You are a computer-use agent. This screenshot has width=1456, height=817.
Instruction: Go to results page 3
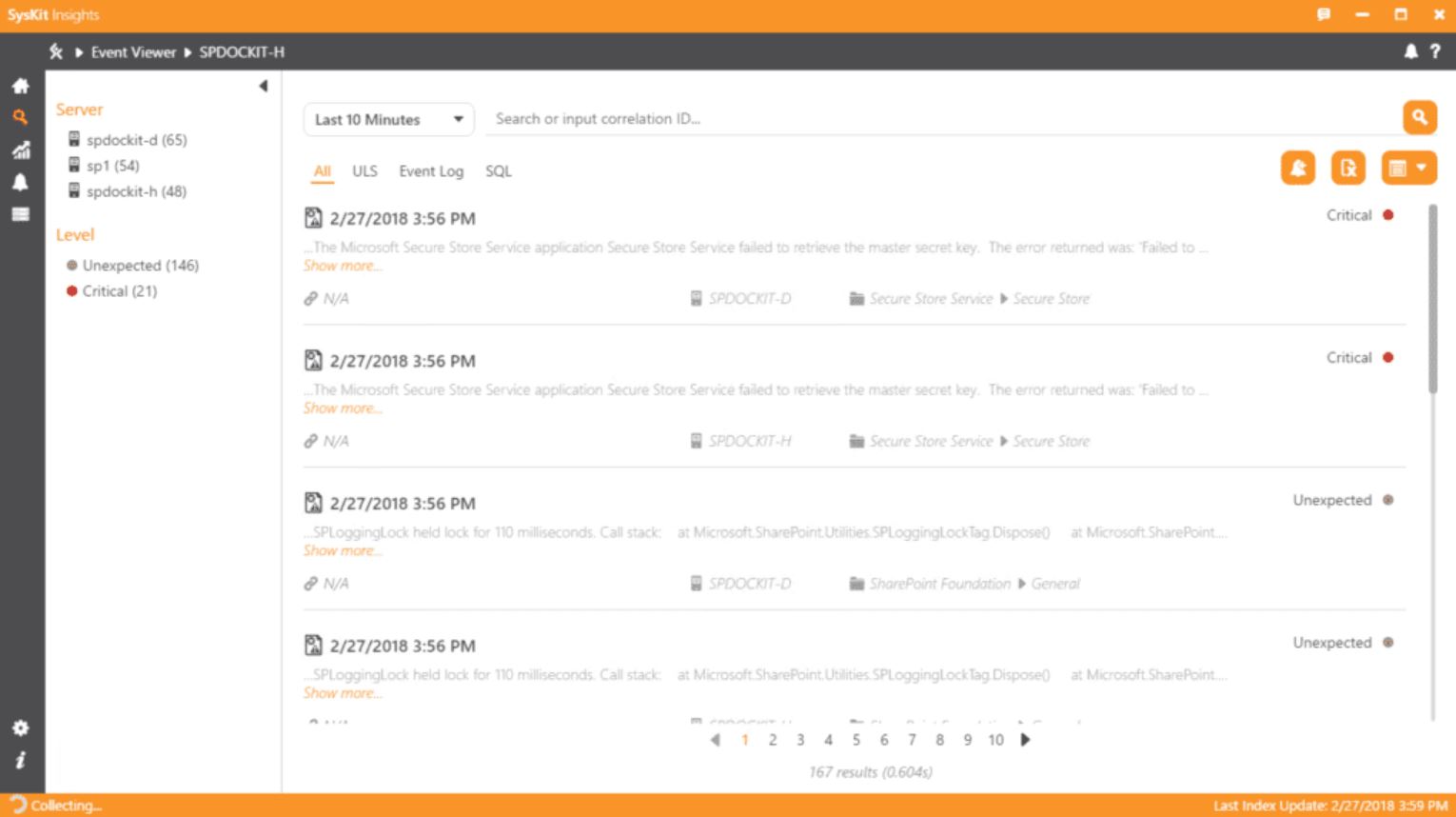(800, 740)
